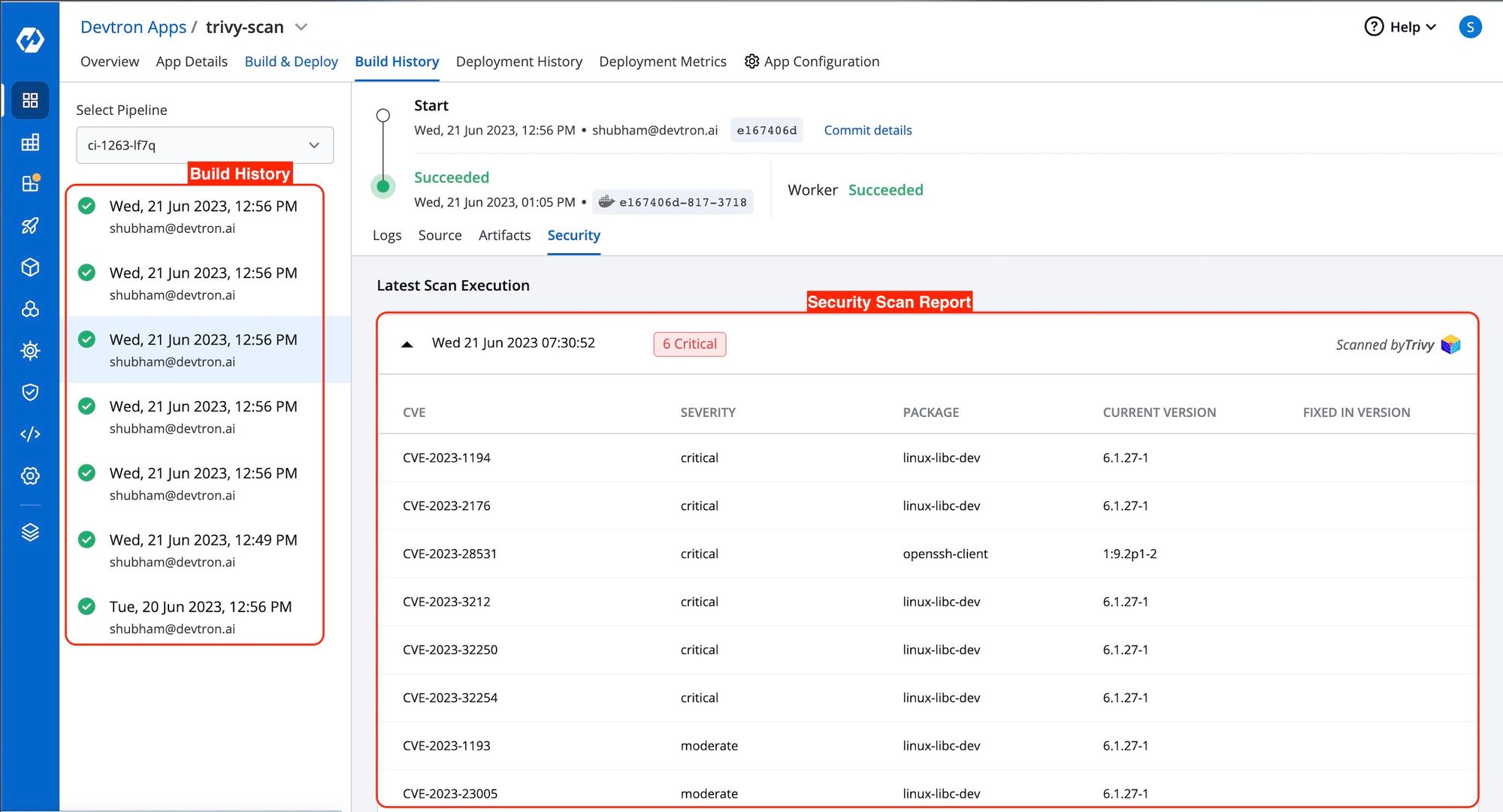The width and height of the screenshot is (1503, 812).
Task: Open the rocket Deployment Groups icon
Action: 30,225
